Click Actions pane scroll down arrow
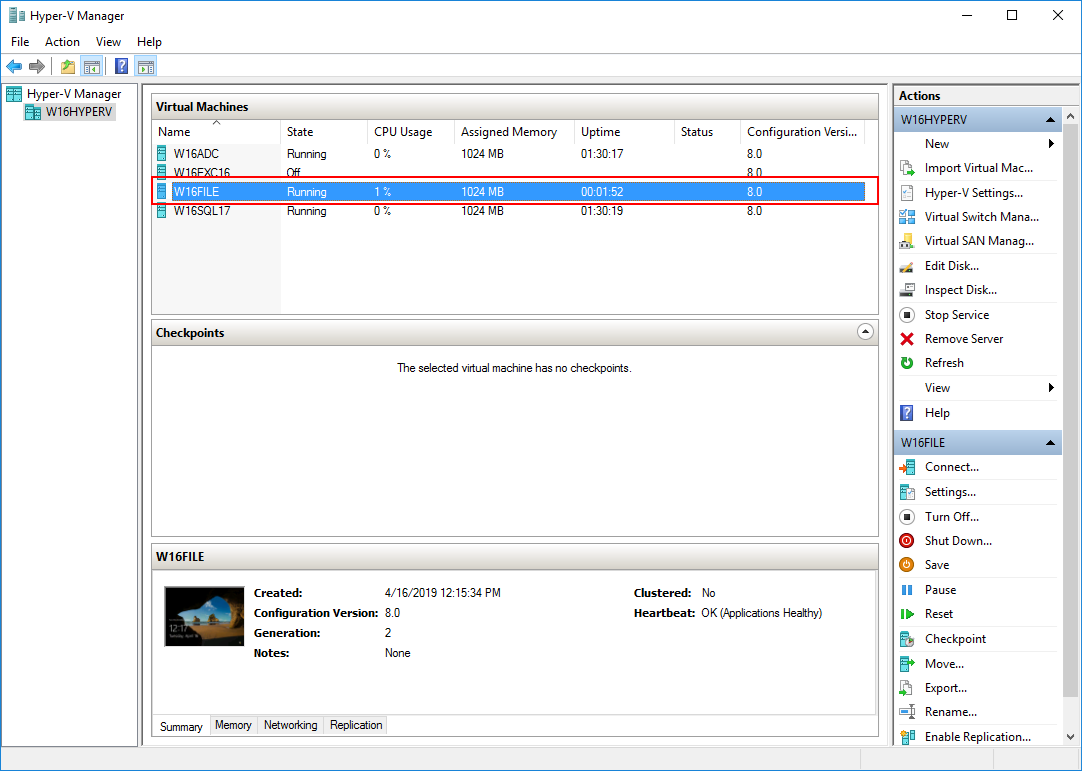This screenshot has height=771, width=1082. [1070, 737]
